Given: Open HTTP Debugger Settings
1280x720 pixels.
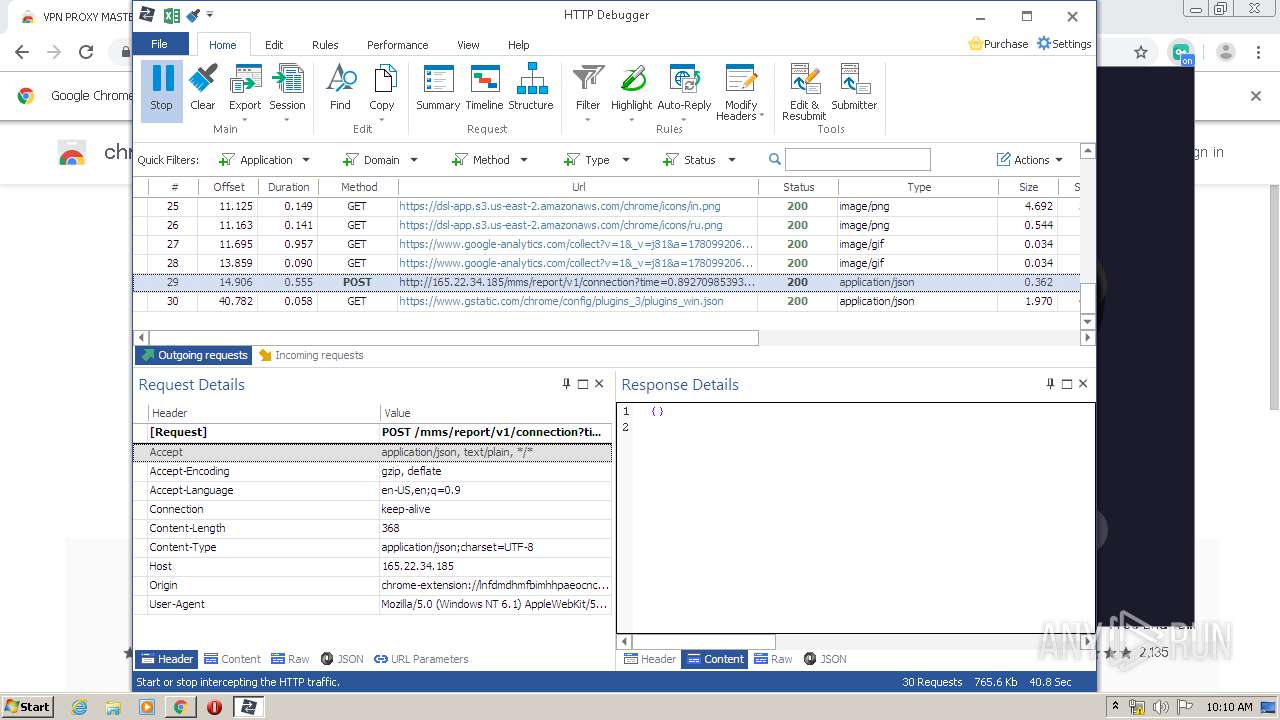Looking at the screenshot, I should click(1064, 44).
